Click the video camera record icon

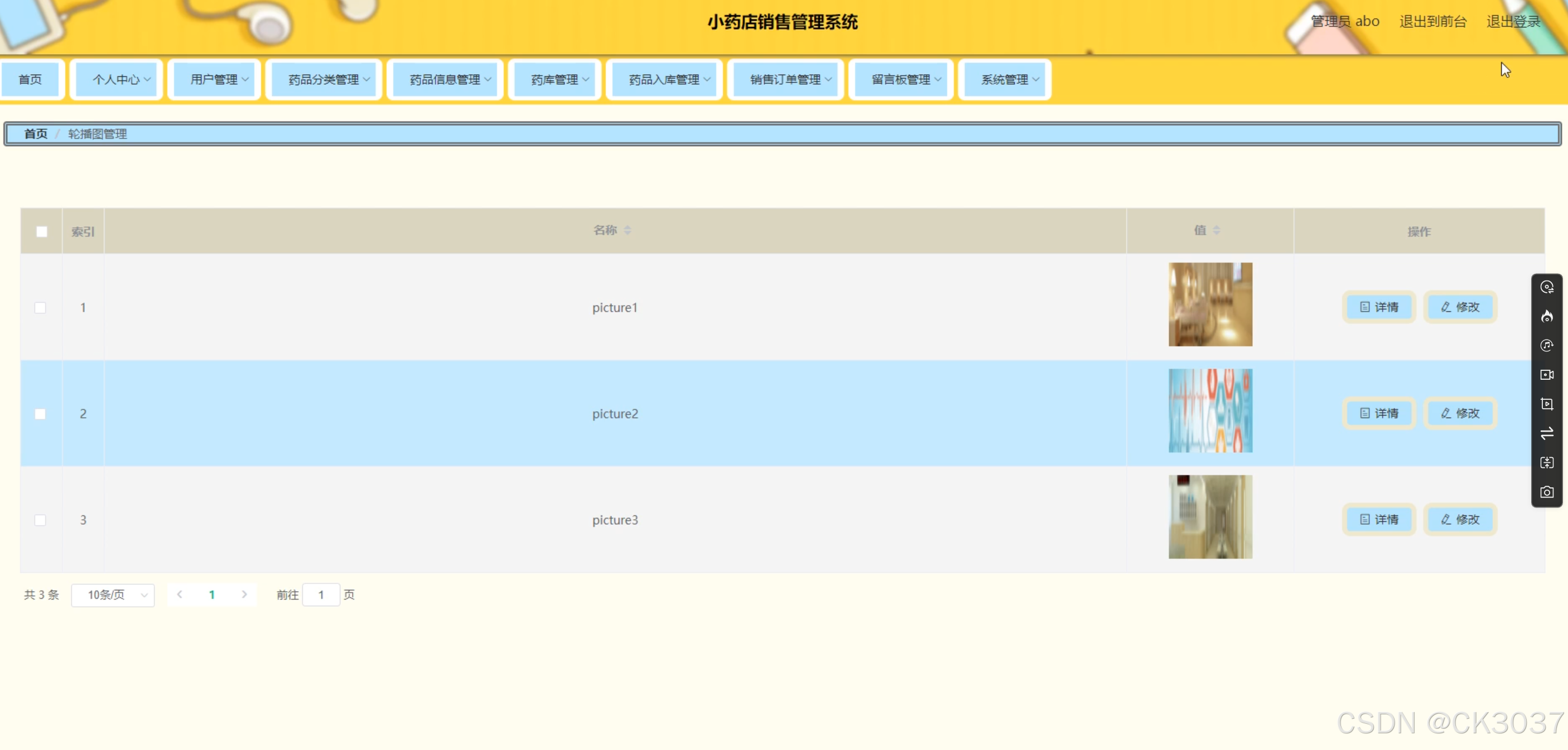click(x=1546, y=375)
